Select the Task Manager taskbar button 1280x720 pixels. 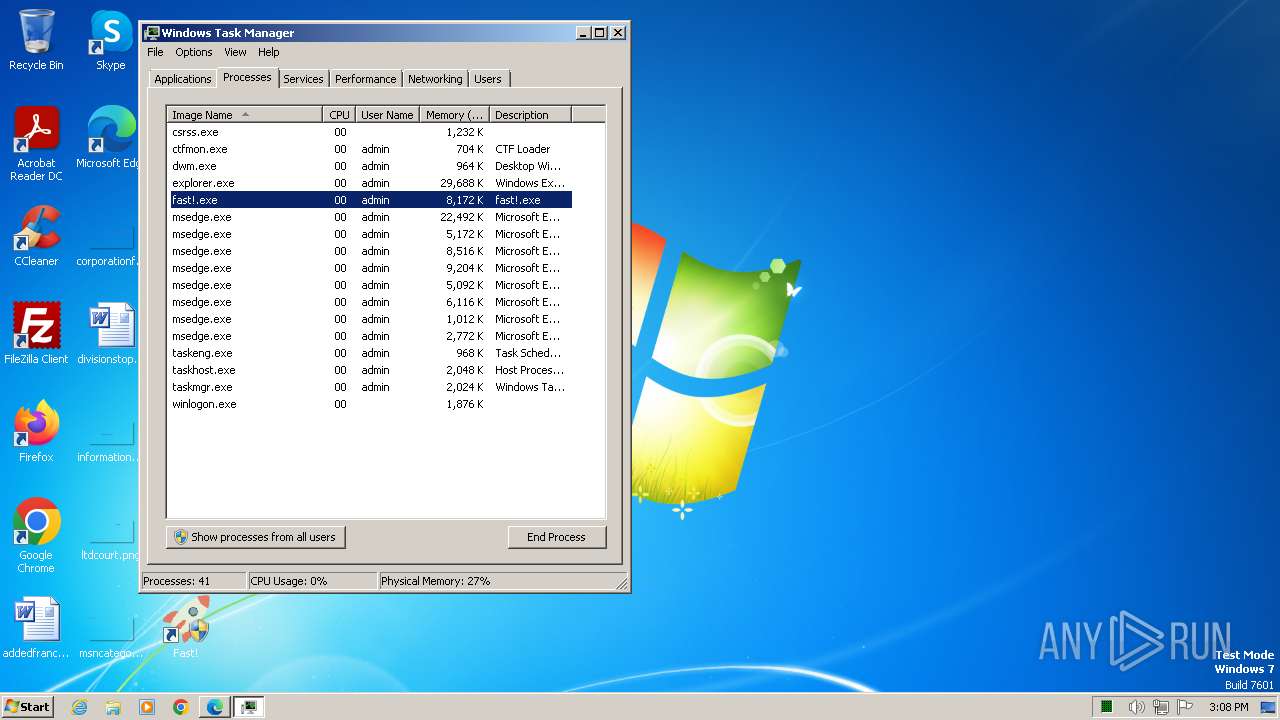[249, 707]
